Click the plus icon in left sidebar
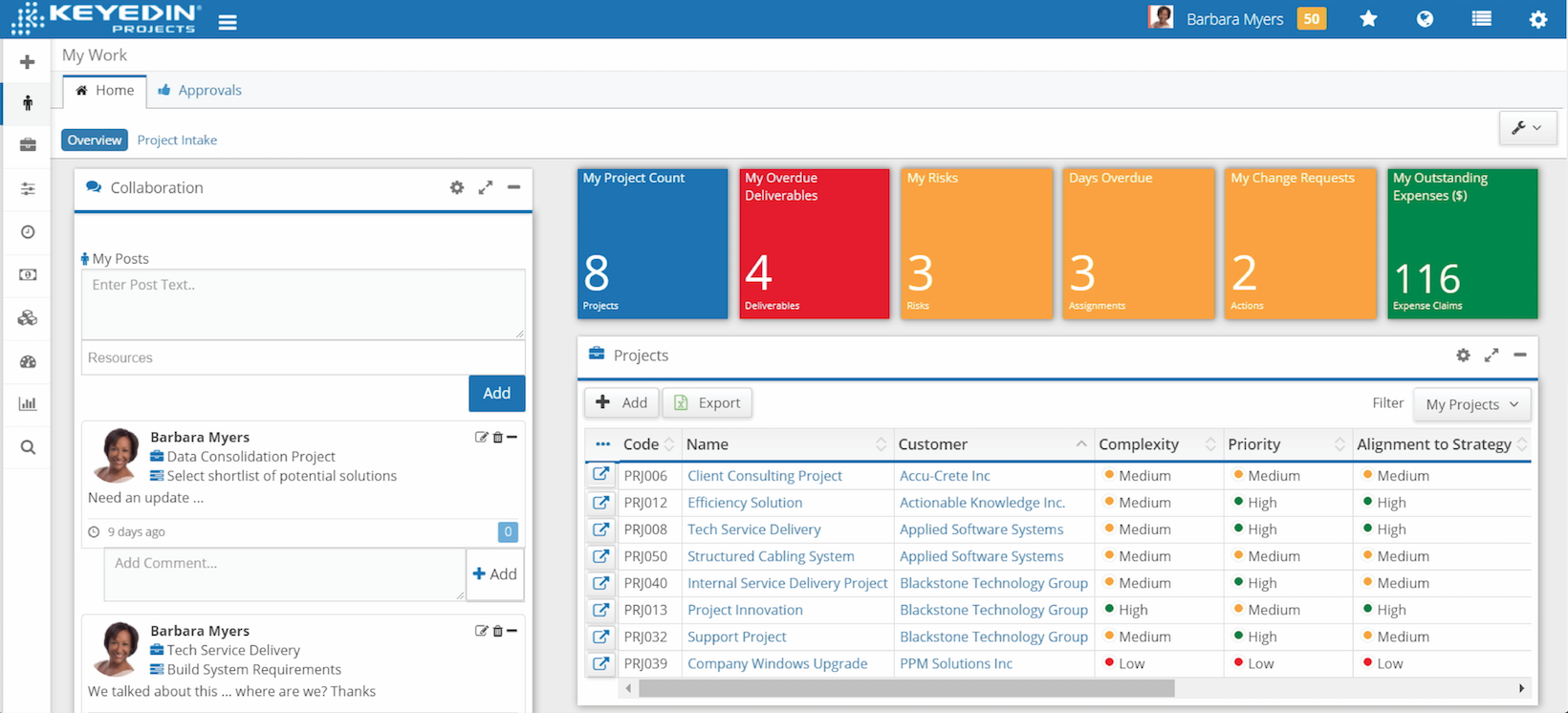Image resolution: width=1568 pixels, height=713 pixels. click(28, 62)
